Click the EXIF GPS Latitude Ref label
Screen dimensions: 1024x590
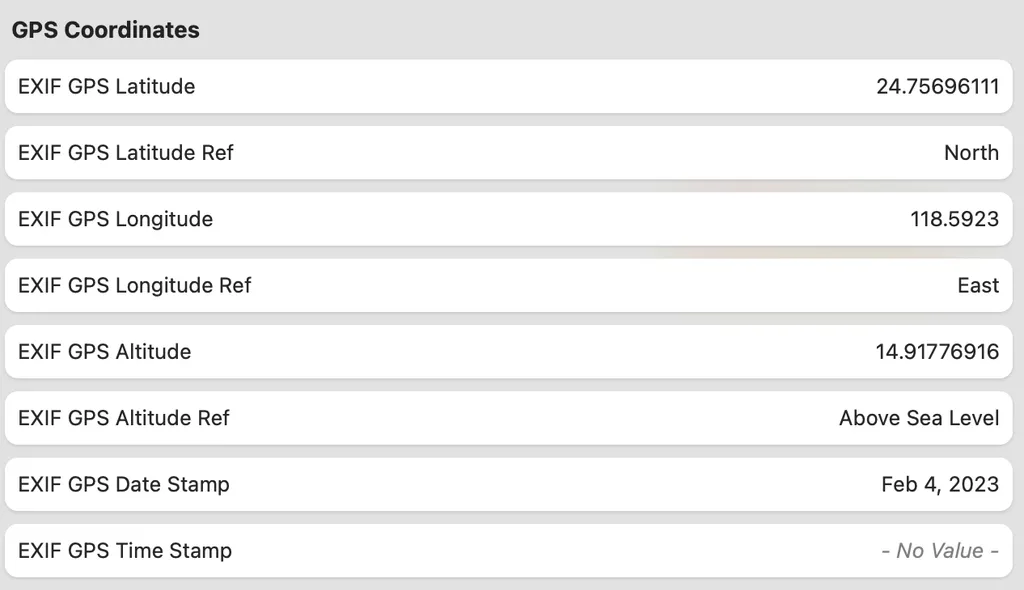click(126, 153)
